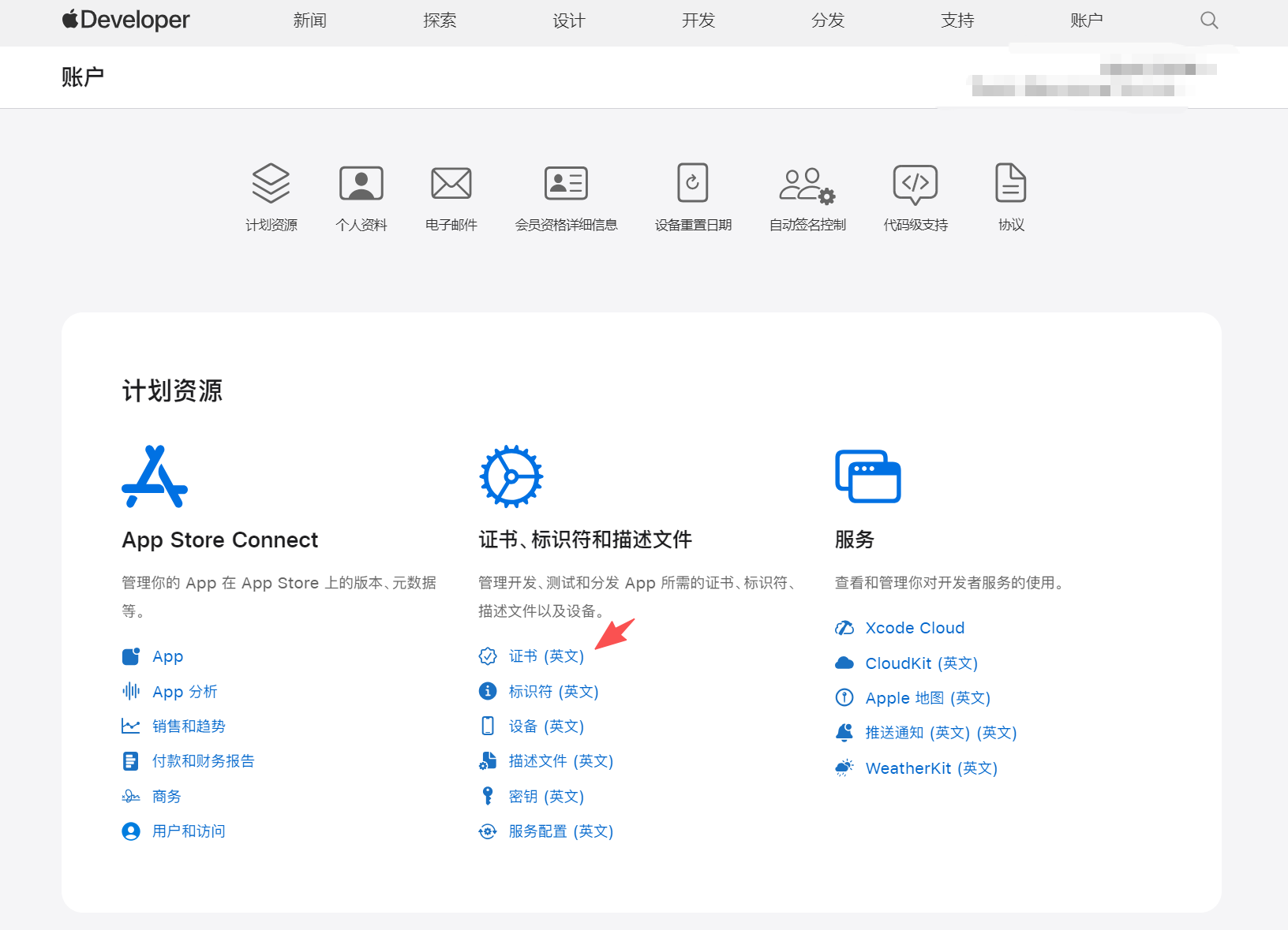Open 标识符 (英文) link

tap(554, 691)
